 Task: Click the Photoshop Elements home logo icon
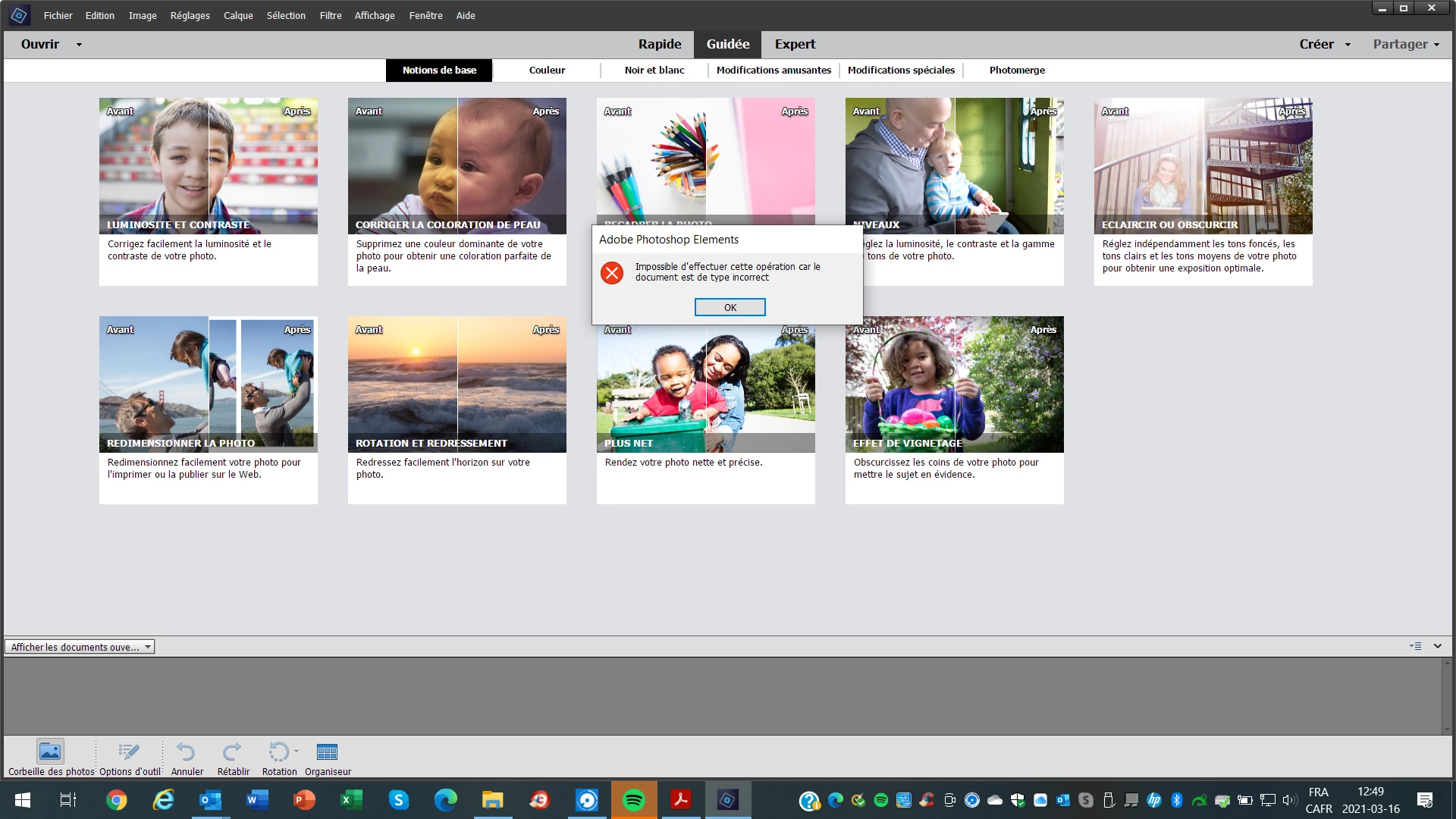click(x=19, y=15)
